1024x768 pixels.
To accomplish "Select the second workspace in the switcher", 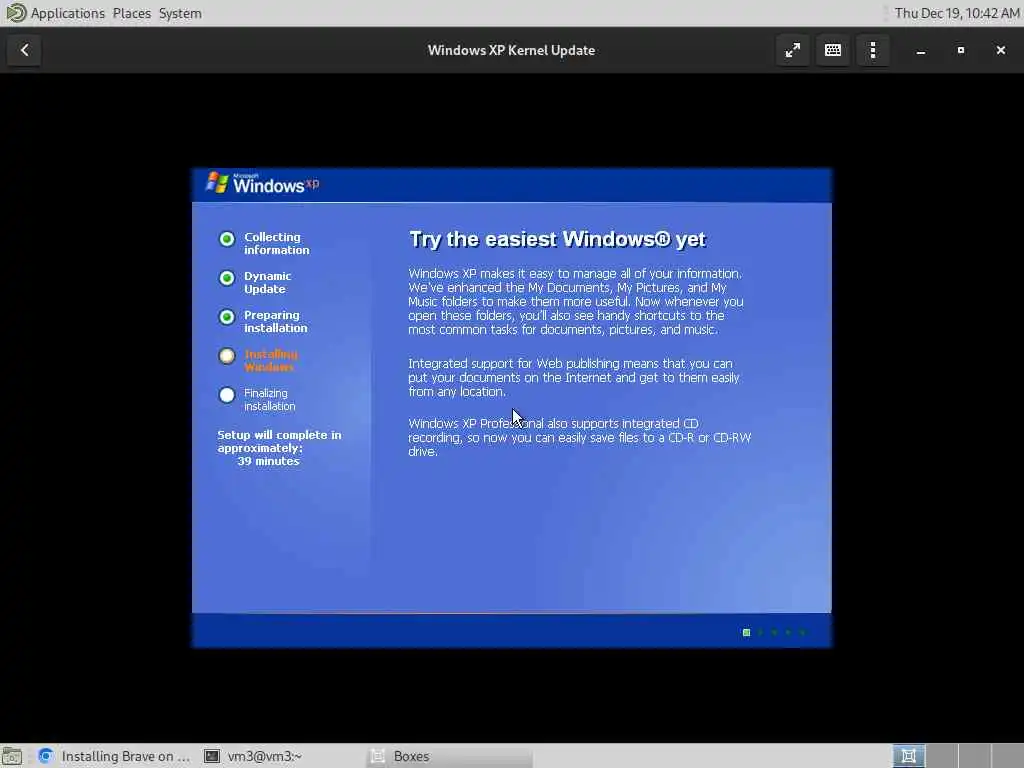I will pyautogui.click(x=941, y=756).
